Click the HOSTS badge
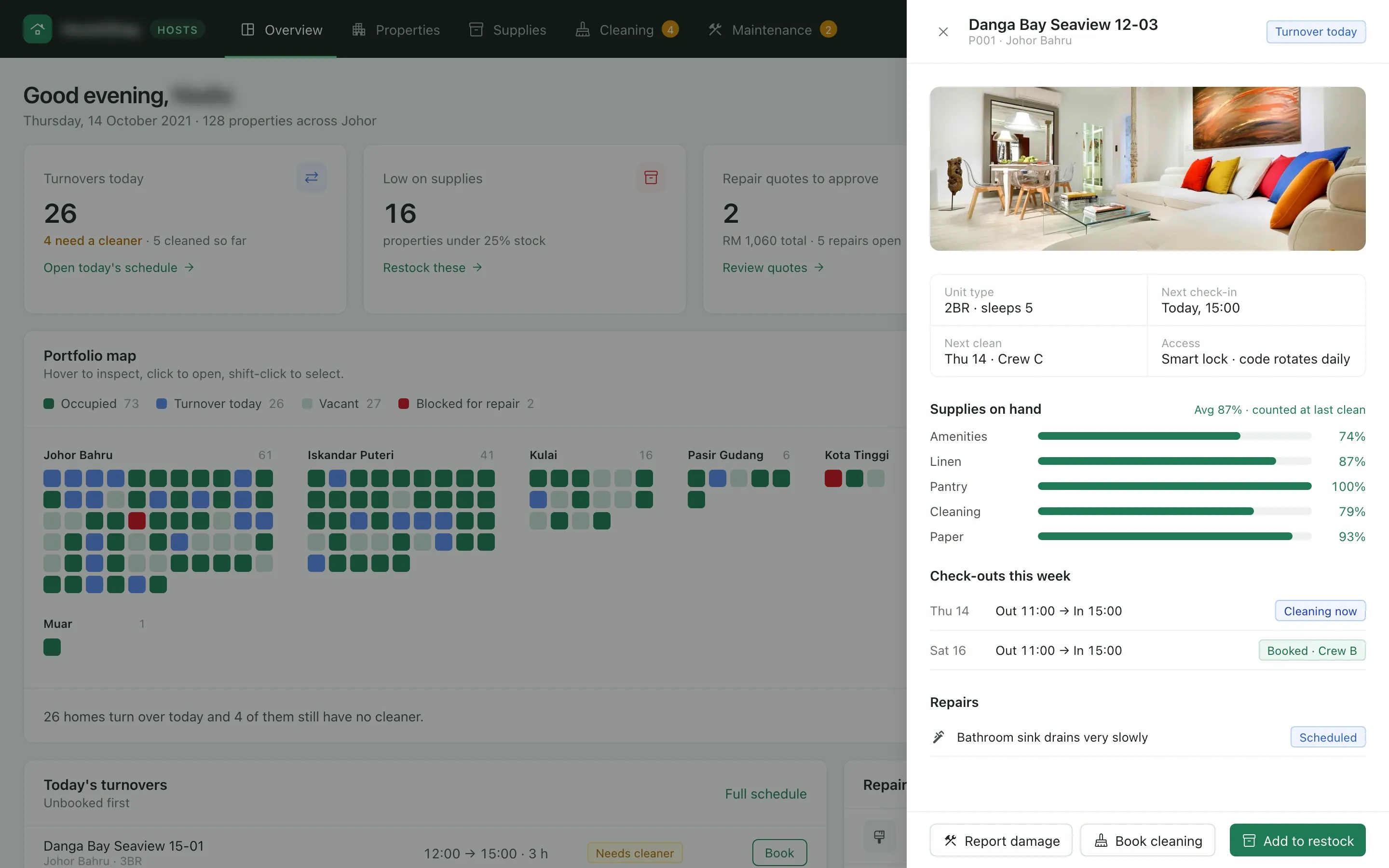 pos(177,30)
